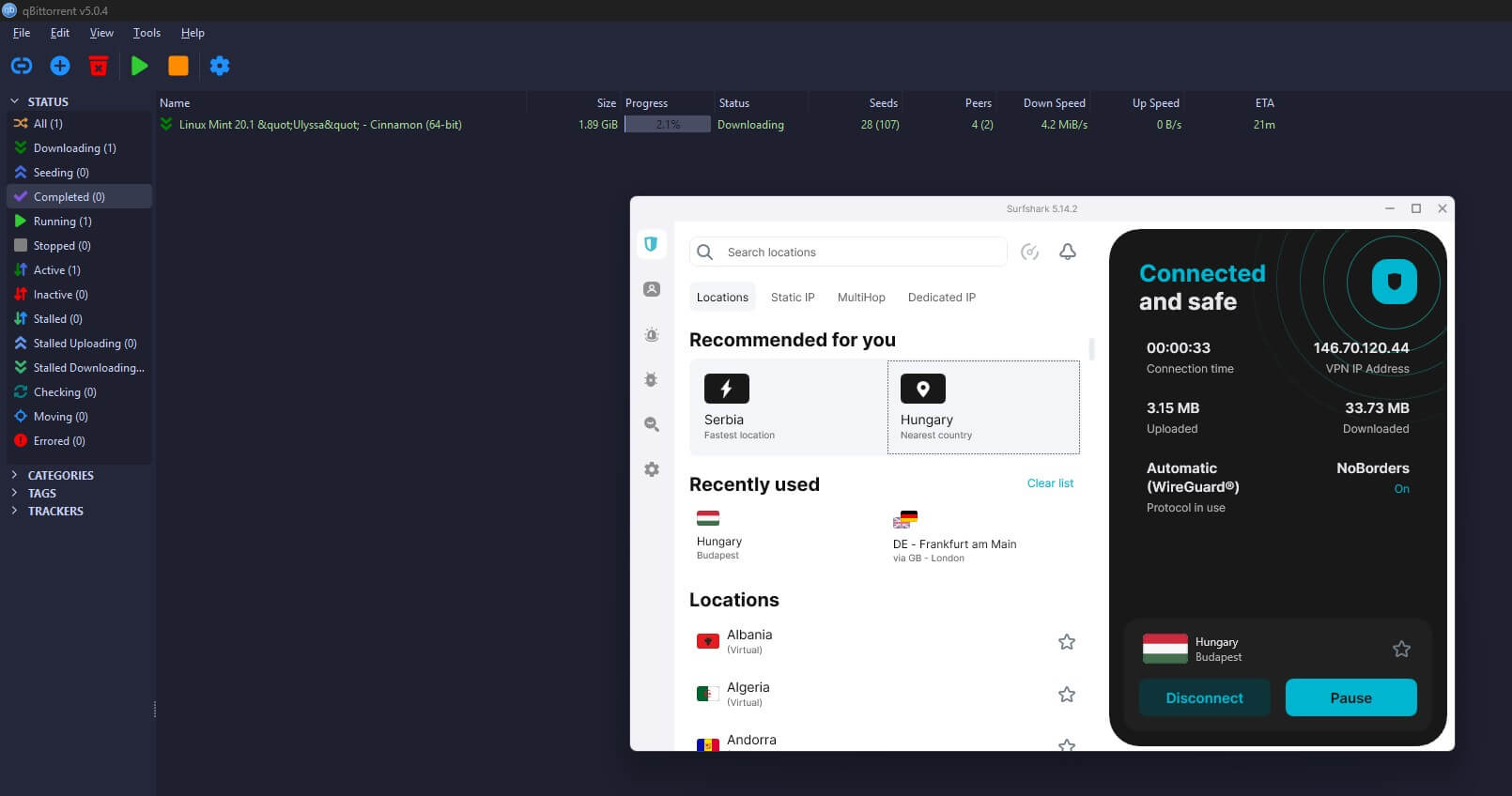Click the Hungary nearest country pin icon
This screenshot has width=1512, height=796.
point(923,389)
